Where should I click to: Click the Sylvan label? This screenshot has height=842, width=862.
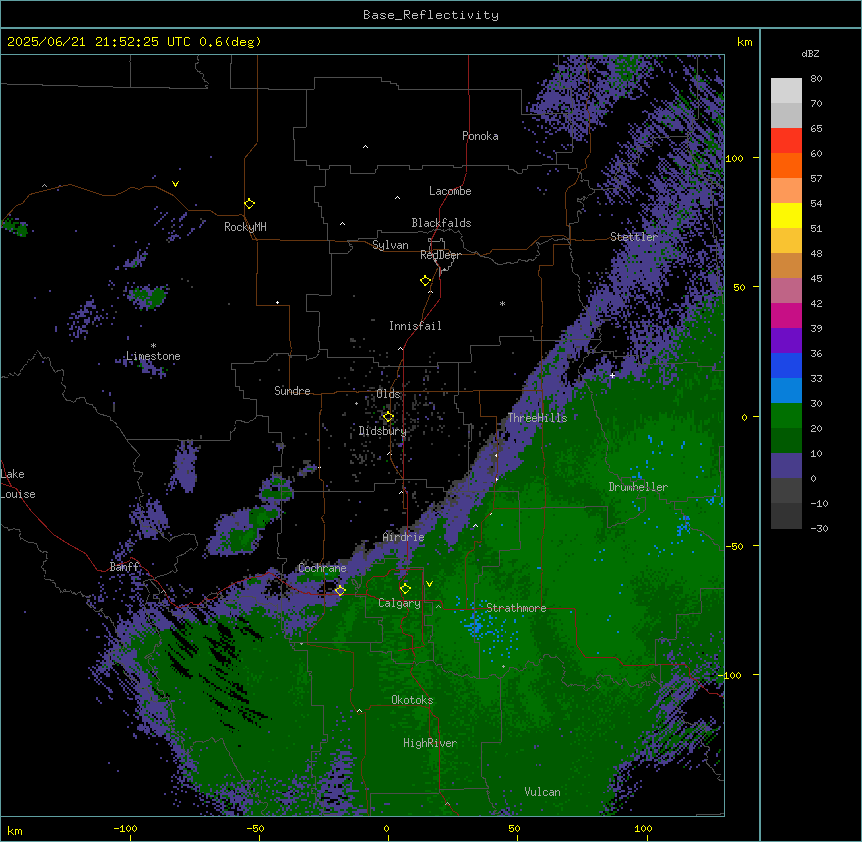(390, 245)
